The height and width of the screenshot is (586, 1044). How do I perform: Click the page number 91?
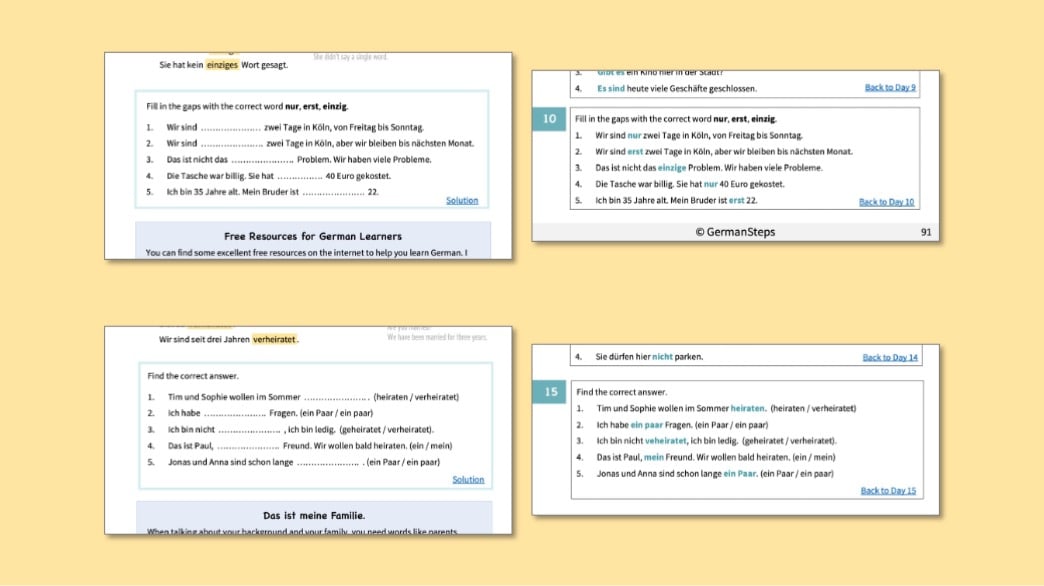(925, 231)
